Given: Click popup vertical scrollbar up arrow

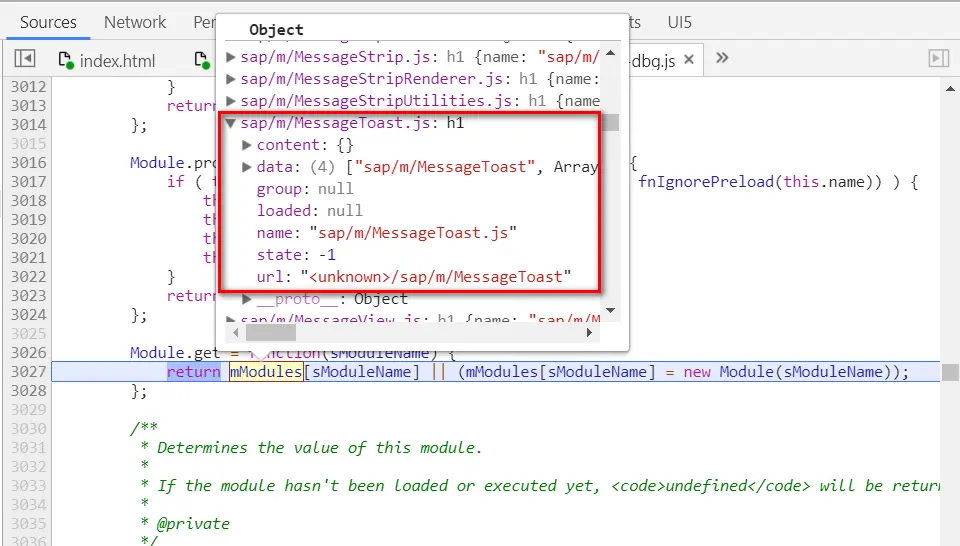Looking at the screenshot, I should pyautogui.click(x=610, y=53).
